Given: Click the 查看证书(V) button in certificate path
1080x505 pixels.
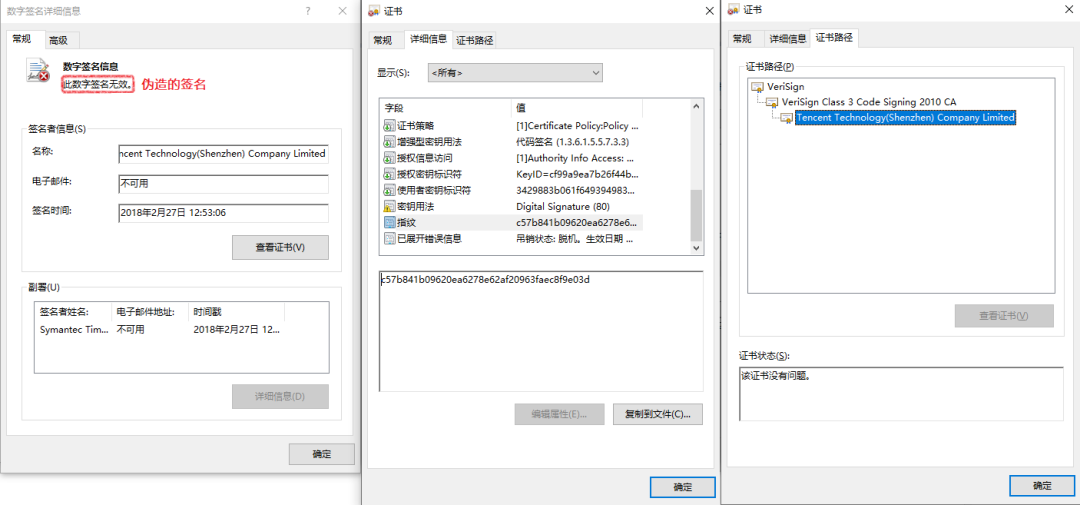Looking at the screenshot, I should 1004,316.
